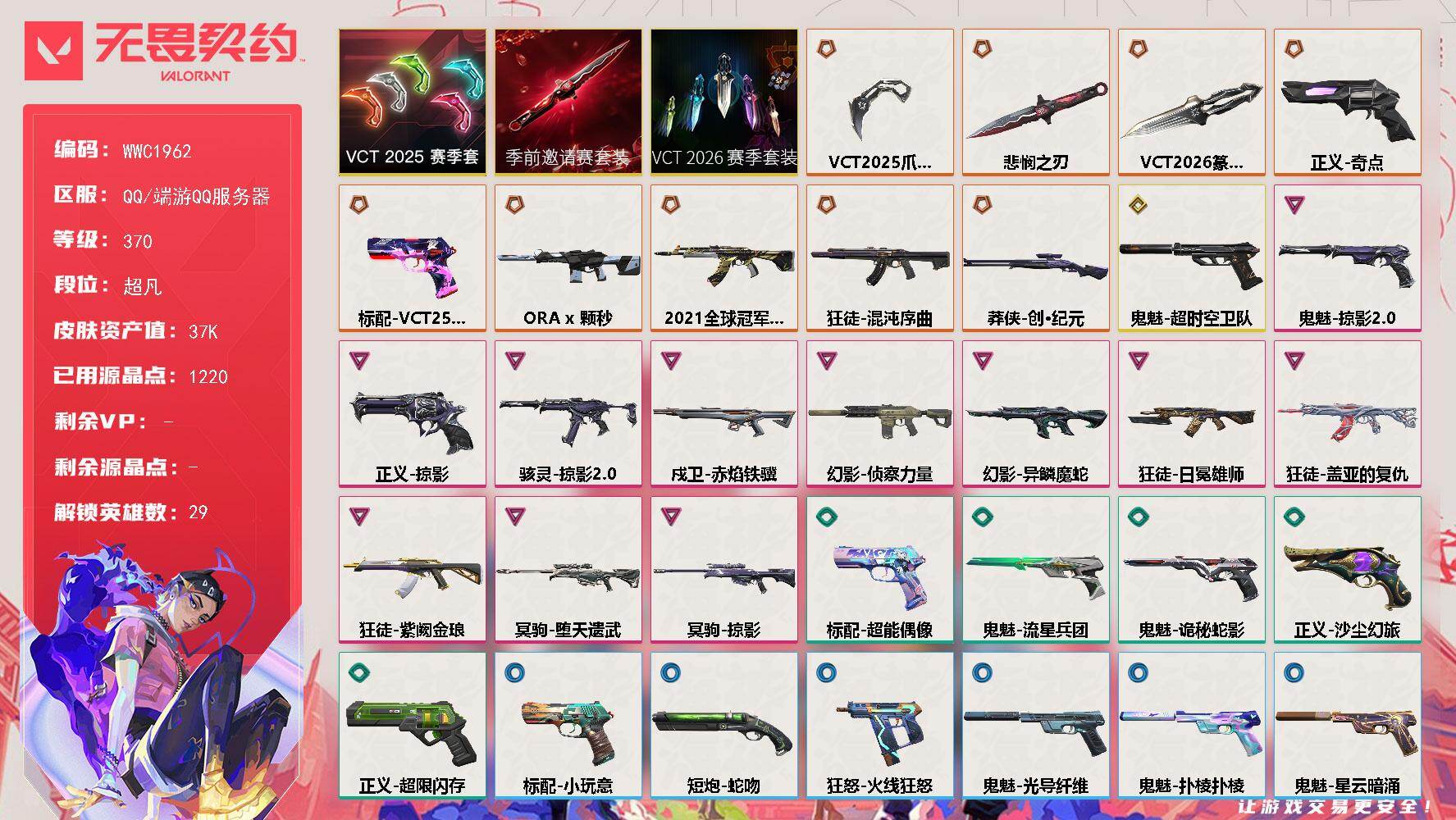
Task: Select the 幻影-异鳞魔蛇 phantom skin
Action: pos(1035,413)
